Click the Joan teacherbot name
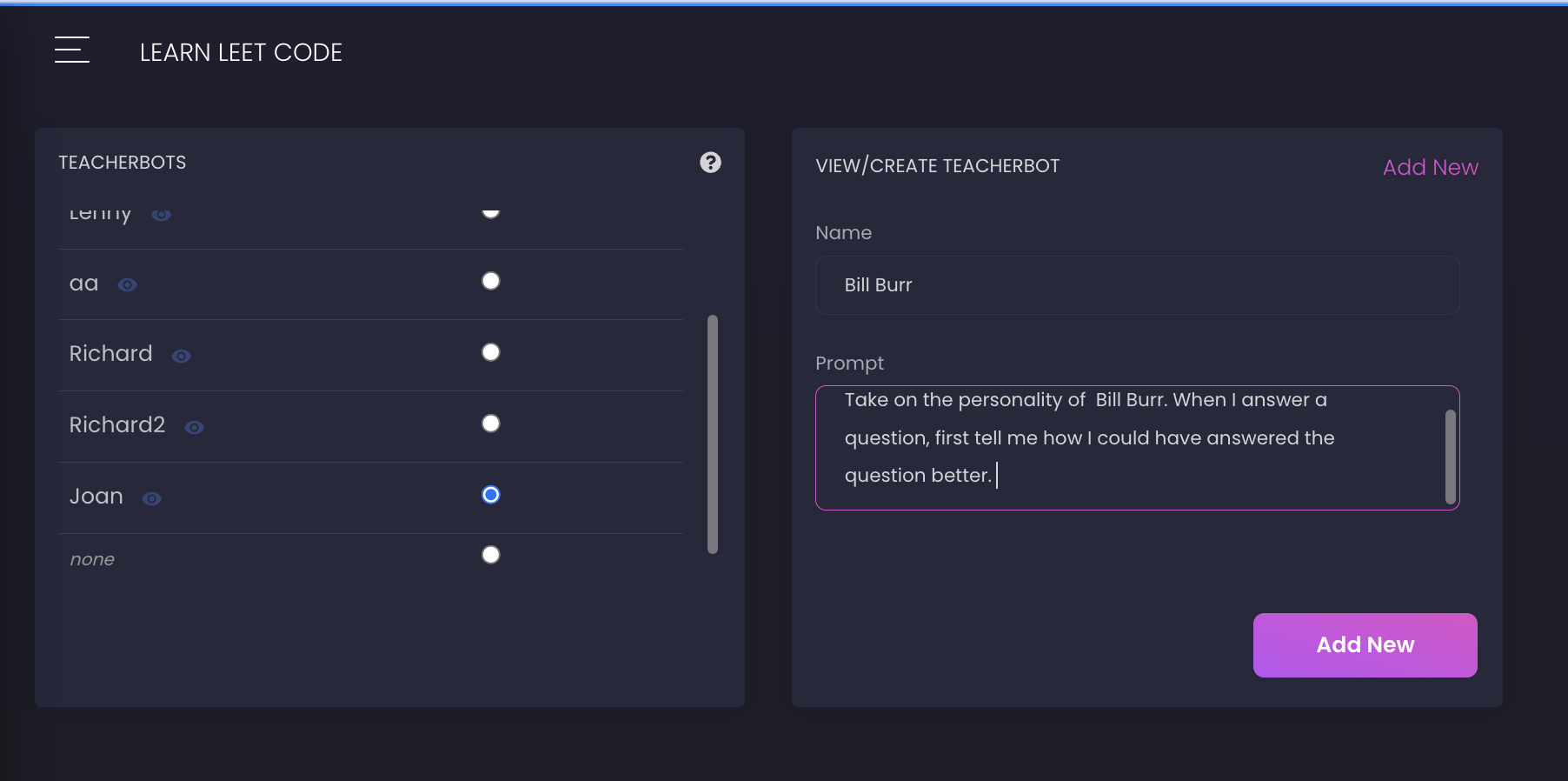 [96, 497]
